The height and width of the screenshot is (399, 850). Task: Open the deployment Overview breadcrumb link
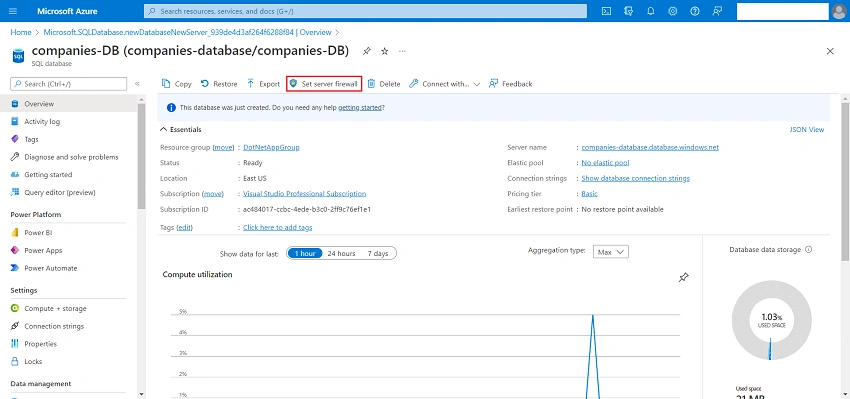click(x=187, y=33)
